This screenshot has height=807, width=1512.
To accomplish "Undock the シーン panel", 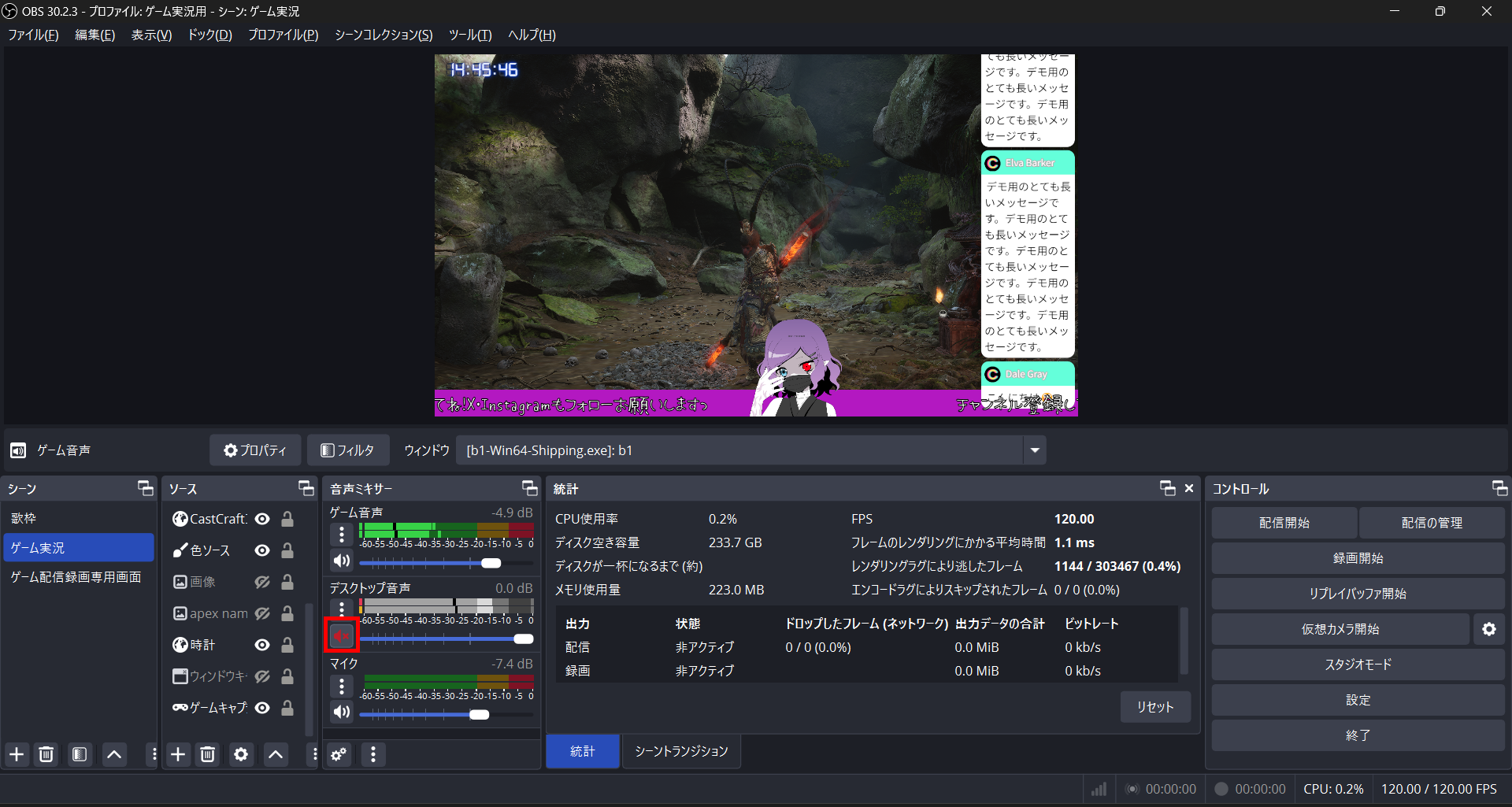I will [146, 488].
